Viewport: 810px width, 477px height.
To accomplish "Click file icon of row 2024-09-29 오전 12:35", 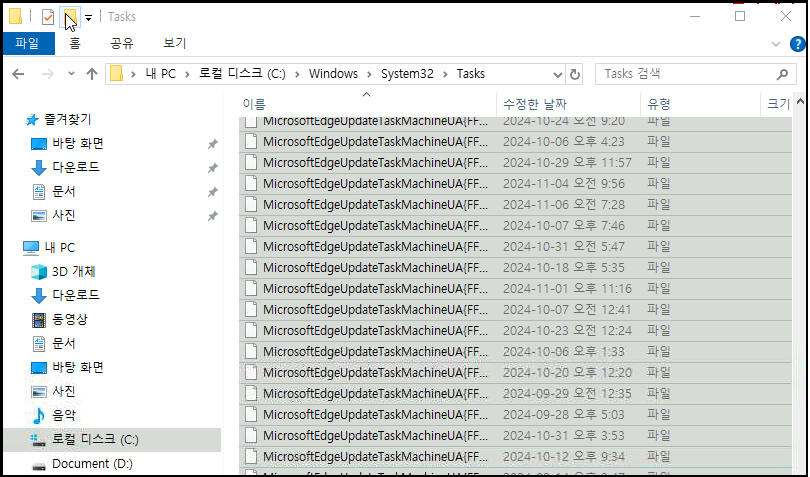I will (x=251, y=394).
